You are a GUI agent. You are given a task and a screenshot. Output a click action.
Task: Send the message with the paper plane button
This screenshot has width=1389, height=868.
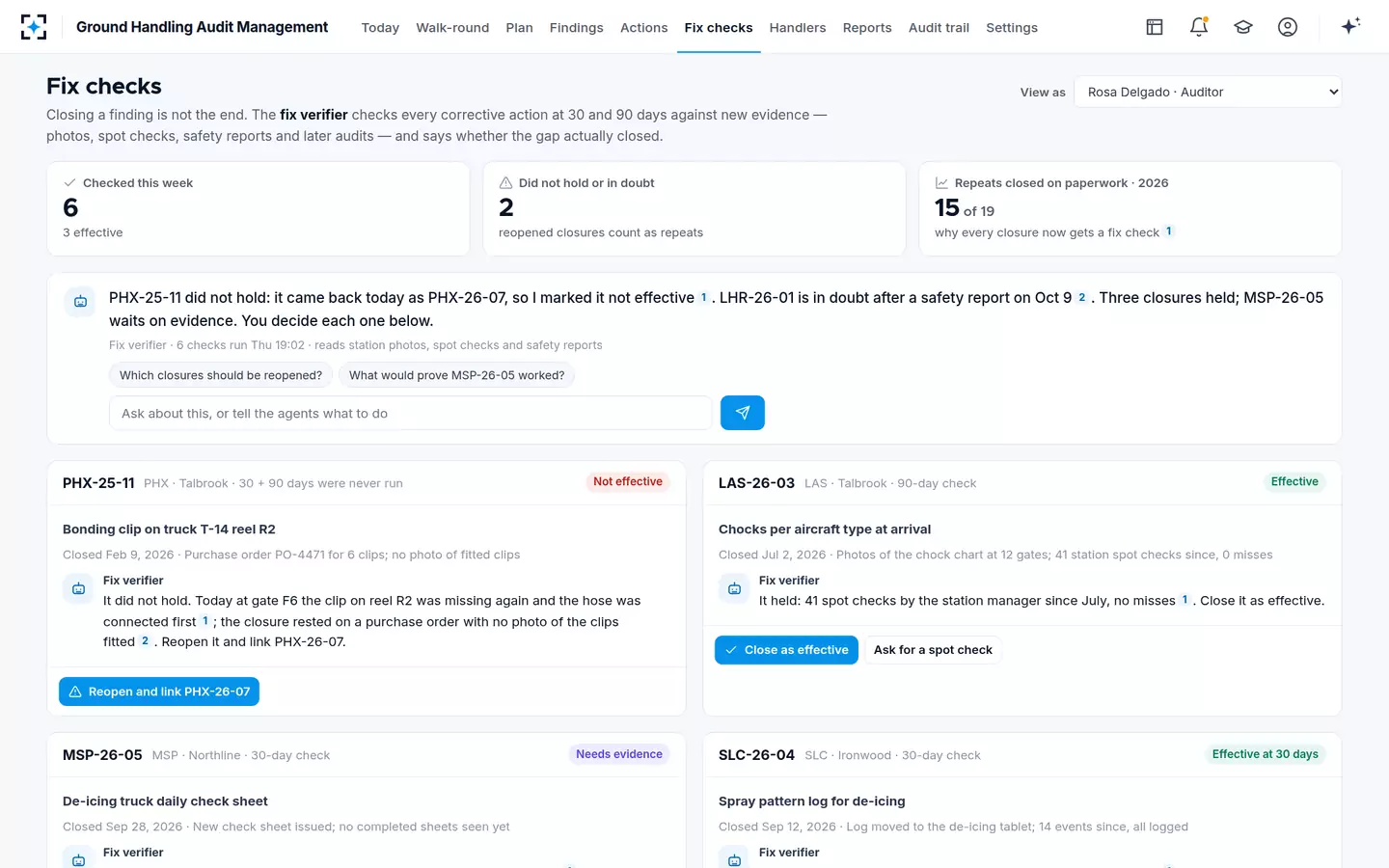point(743,413)
